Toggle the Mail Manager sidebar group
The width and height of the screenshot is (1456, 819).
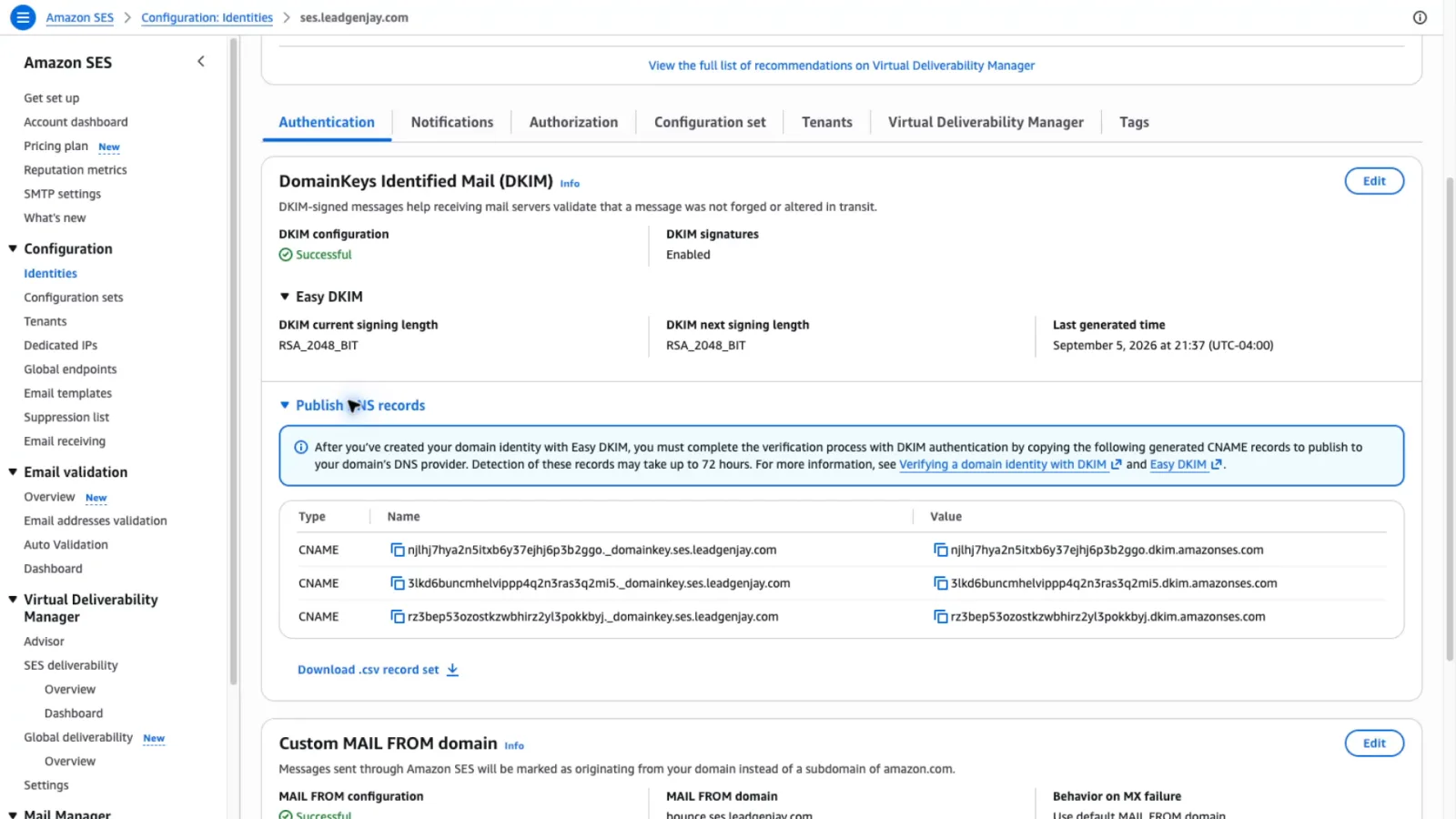13,814
